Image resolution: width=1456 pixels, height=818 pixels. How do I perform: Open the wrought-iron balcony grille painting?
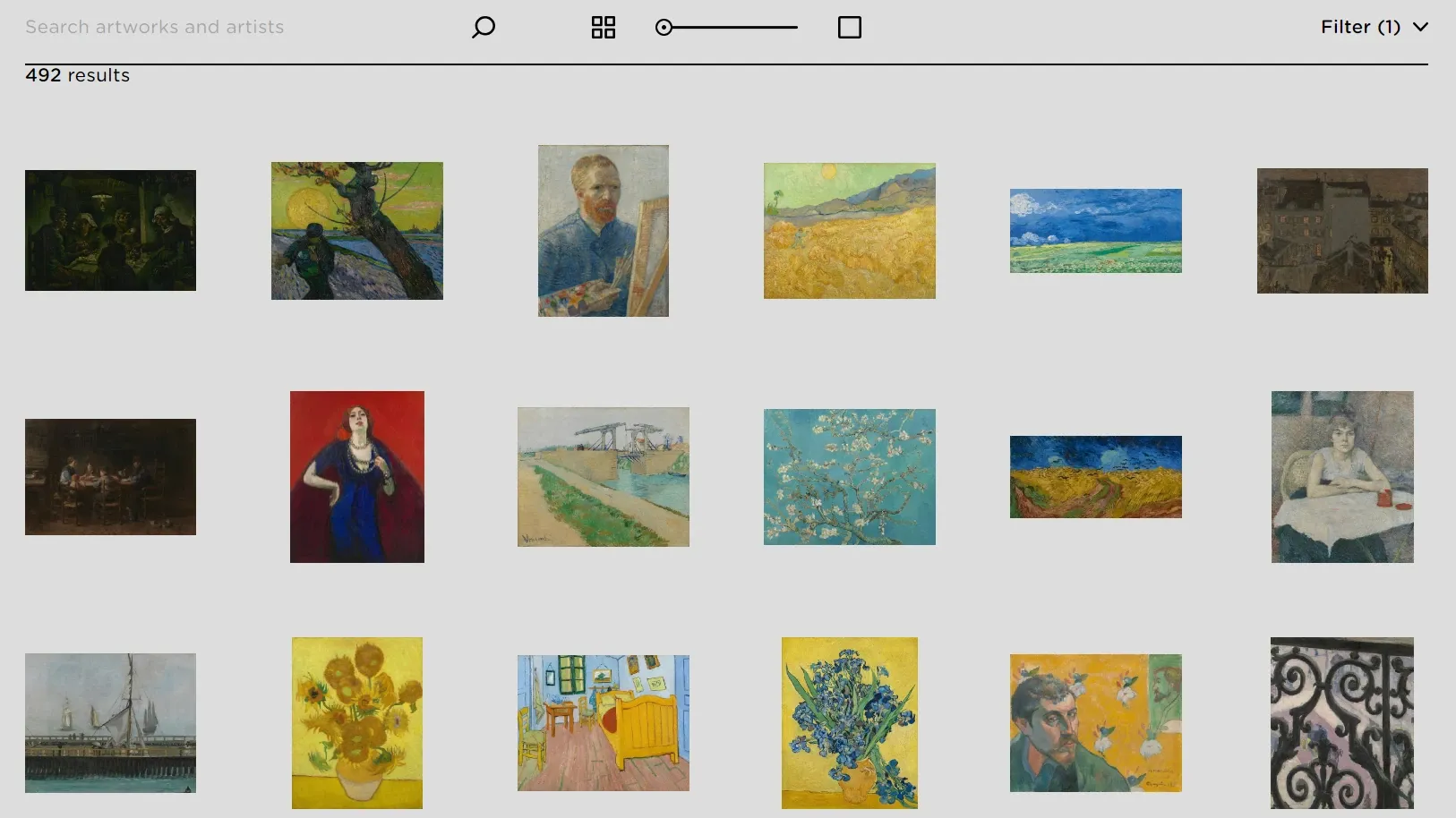click(1341, 722)
